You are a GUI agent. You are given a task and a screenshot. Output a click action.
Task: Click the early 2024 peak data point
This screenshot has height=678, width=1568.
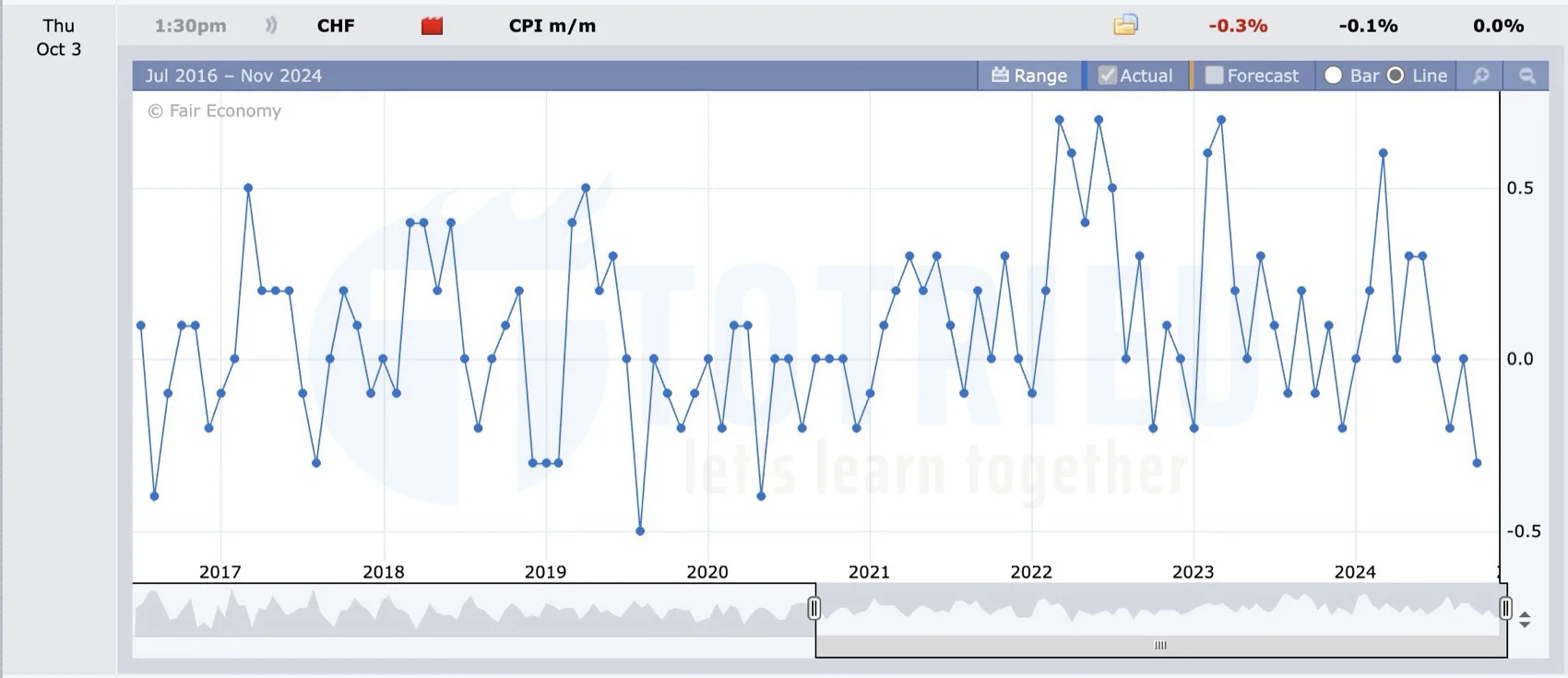[1383, 154]
